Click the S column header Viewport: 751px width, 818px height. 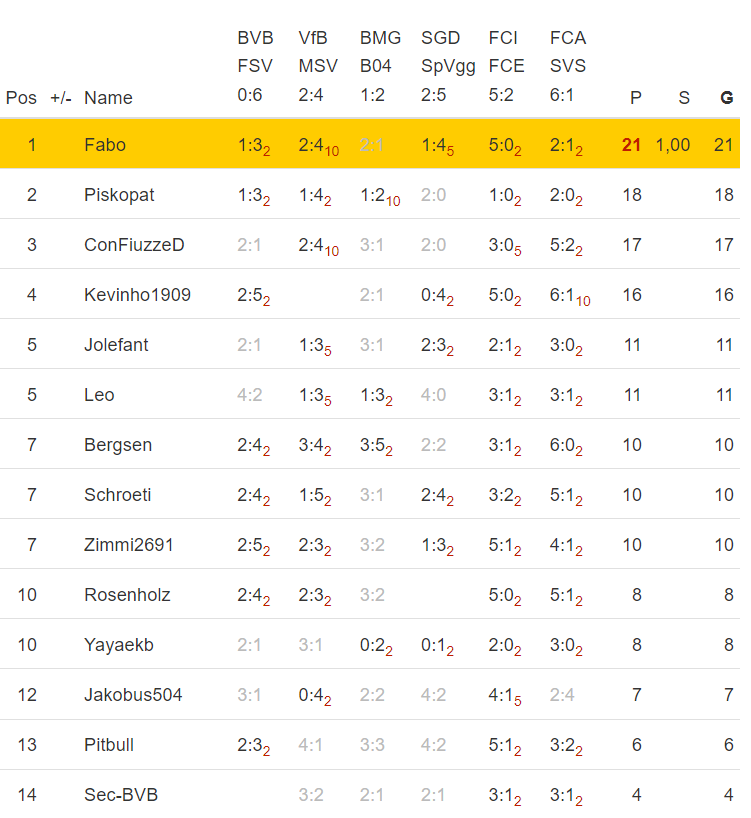pos(684,98)
